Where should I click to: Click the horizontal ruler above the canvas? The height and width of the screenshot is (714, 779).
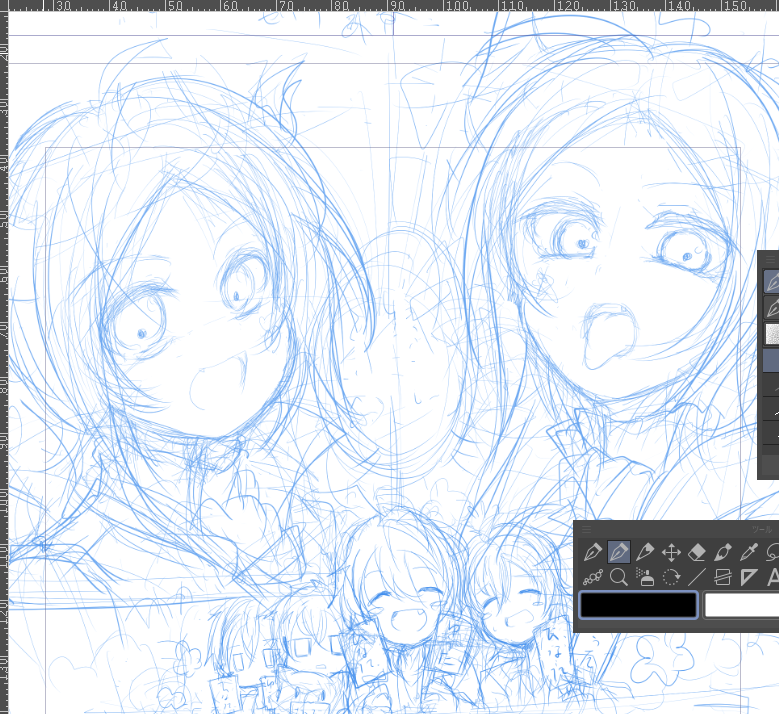(393, 5)
